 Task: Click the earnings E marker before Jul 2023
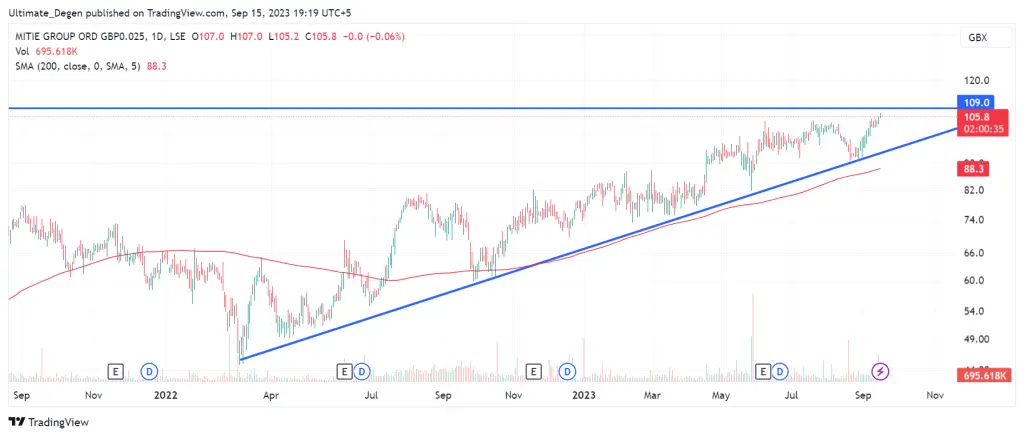[762, 372]
